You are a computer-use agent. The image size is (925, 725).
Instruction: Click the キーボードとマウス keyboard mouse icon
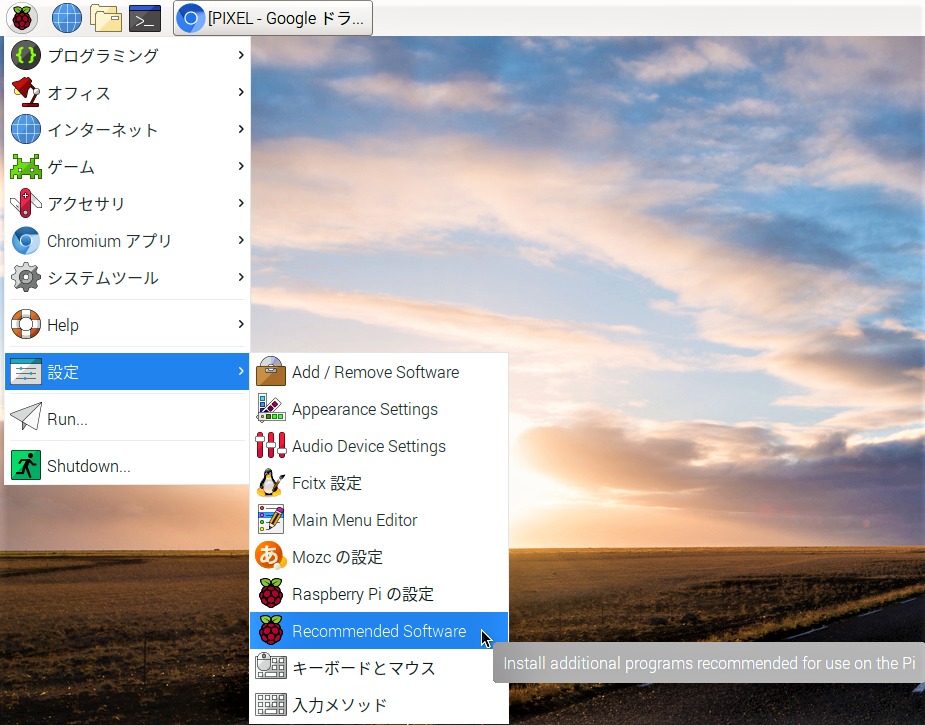(x=271, y=667)
